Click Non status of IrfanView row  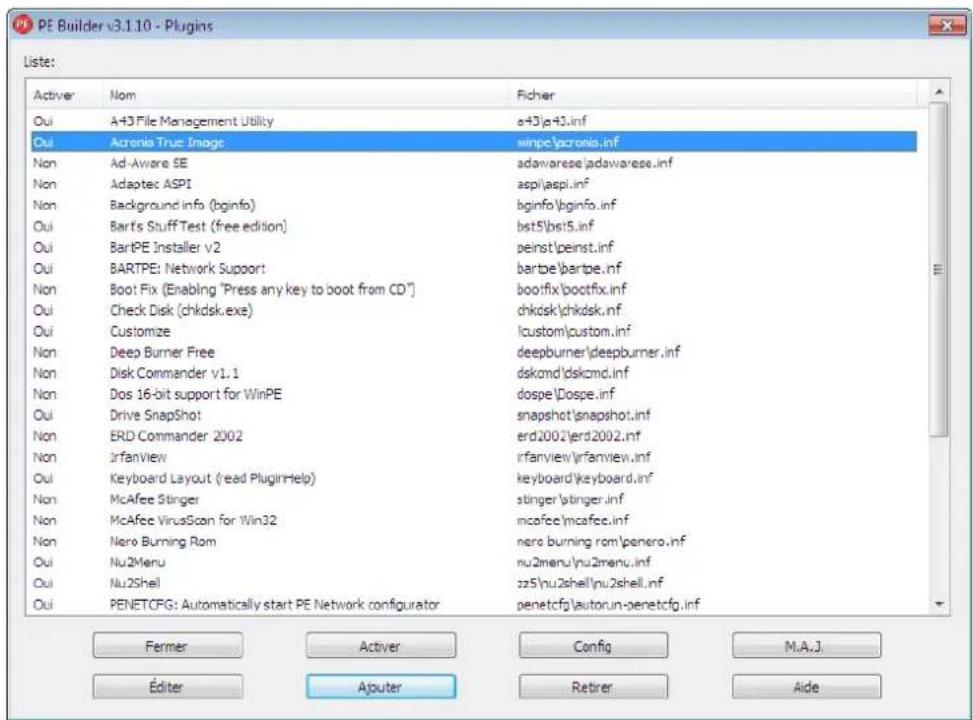point(44,457)
